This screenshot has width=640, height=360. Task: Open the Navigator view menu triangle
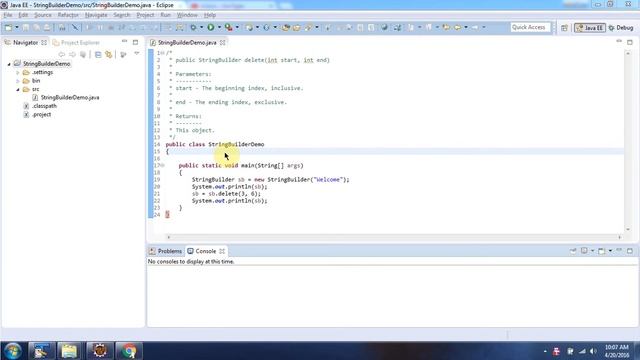click(x=137, y=53)
